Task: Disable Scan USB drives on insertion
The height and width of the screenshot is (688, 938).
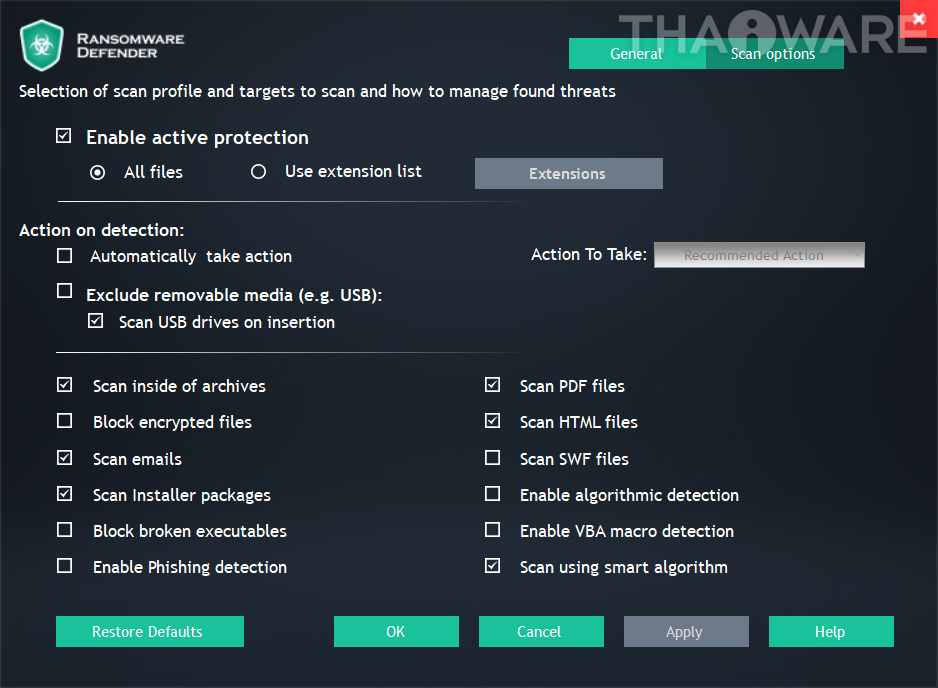Action: tap(96, 321)
